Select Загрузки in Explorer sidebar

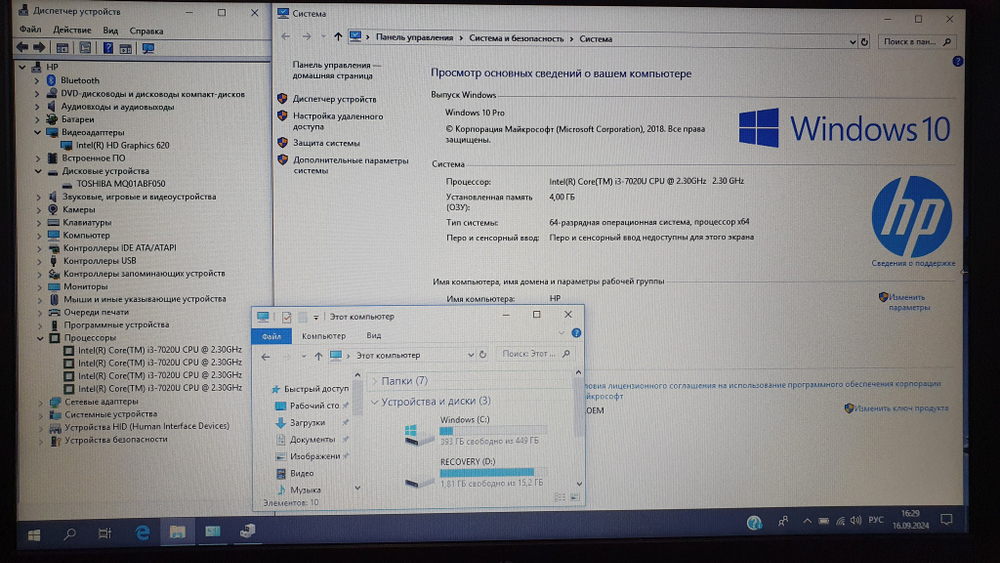tap(307, 422)
